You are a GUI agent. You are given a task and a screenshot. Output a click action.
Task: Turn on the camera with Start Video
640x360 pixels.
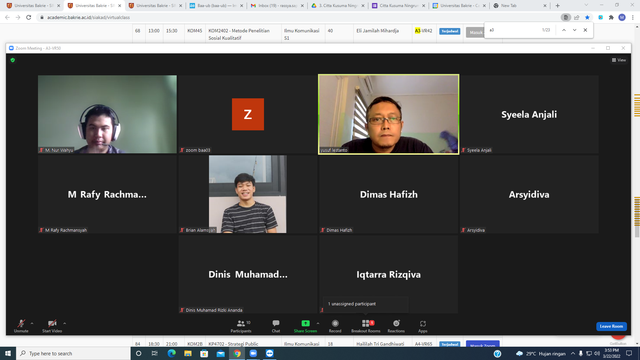pyautogui.click(x=52, y=326)
